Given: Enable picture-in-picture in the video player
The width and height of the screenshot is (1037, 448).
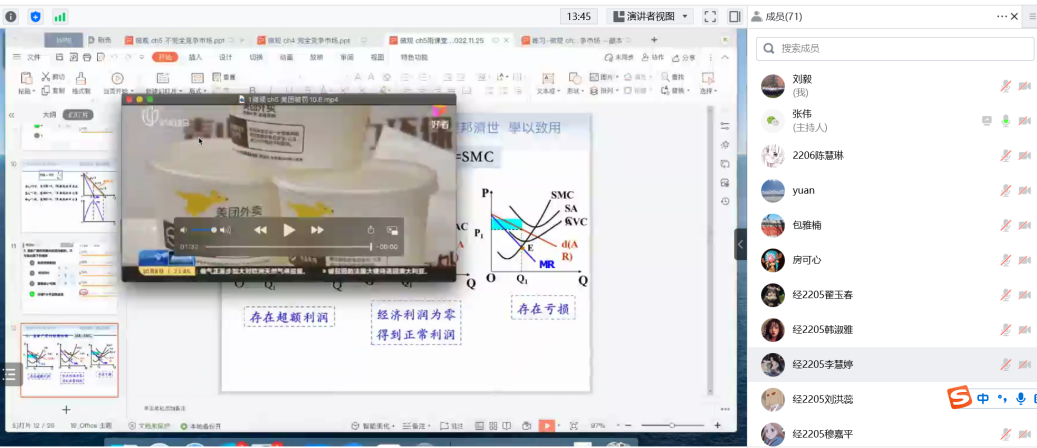Looking at the screenshot, I should tap(392, 230).
